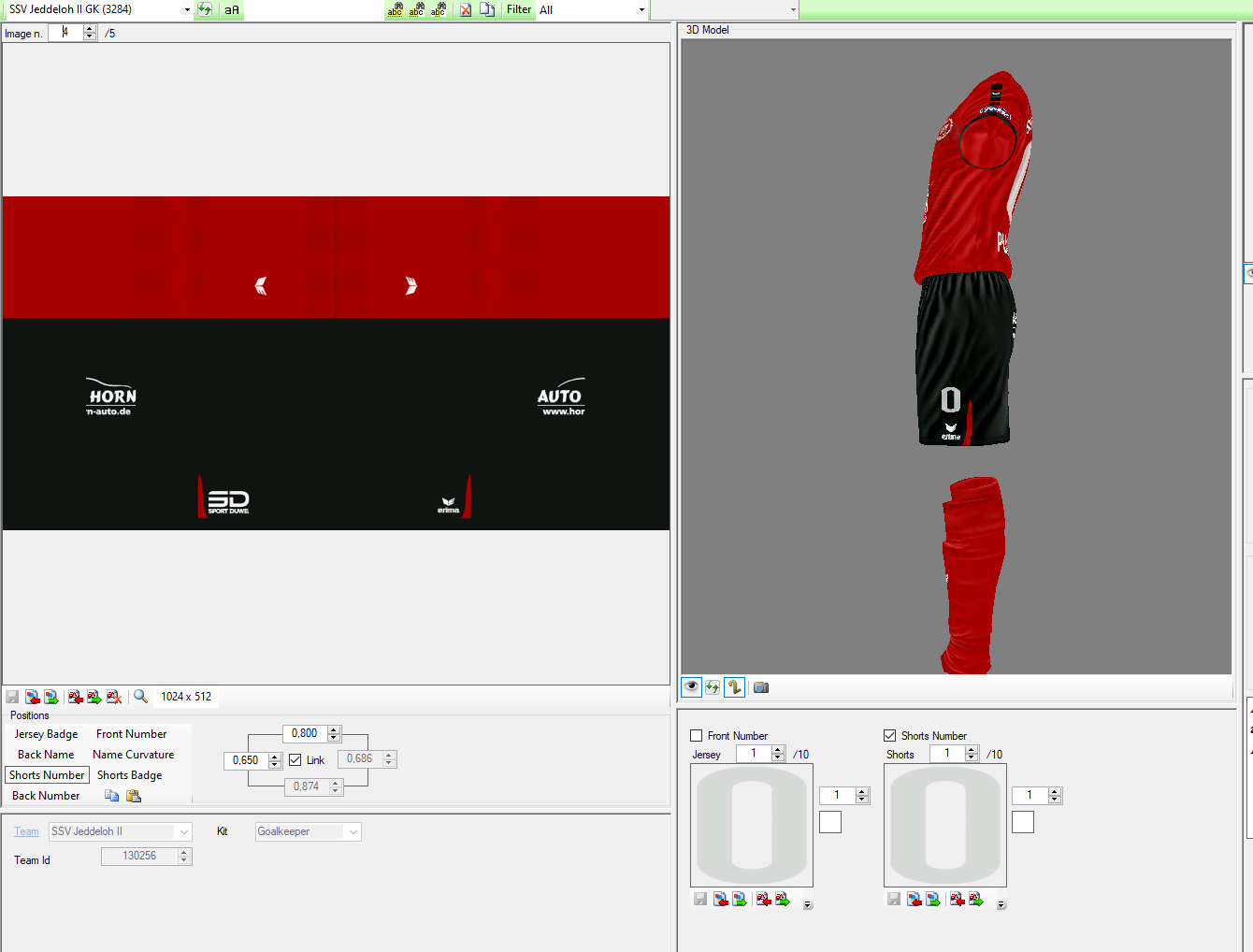Click the shorts number 0 preview image

(945, 825)
